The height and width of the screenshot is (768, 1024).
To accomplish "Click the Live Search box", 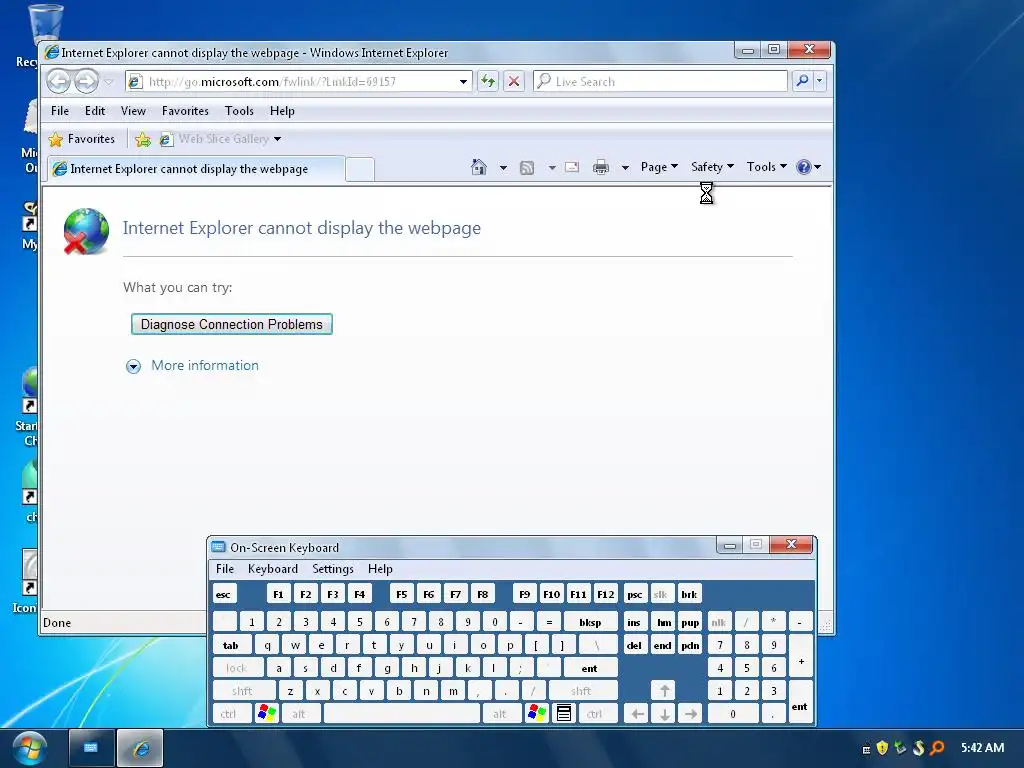I will pos(660,81).
